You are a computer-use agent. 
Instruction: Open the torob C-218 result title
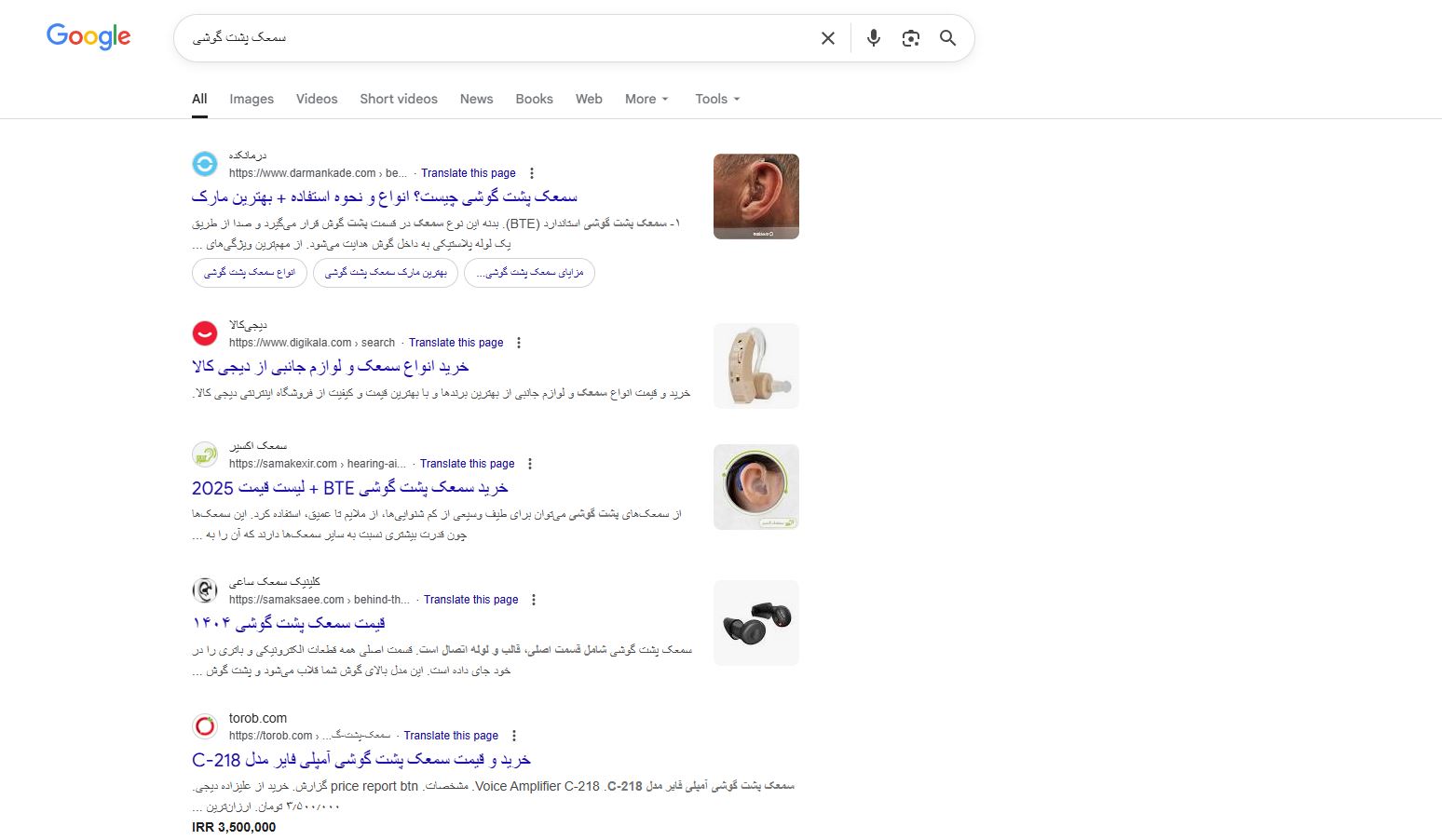pyautogui.click(x=361, y=760)
